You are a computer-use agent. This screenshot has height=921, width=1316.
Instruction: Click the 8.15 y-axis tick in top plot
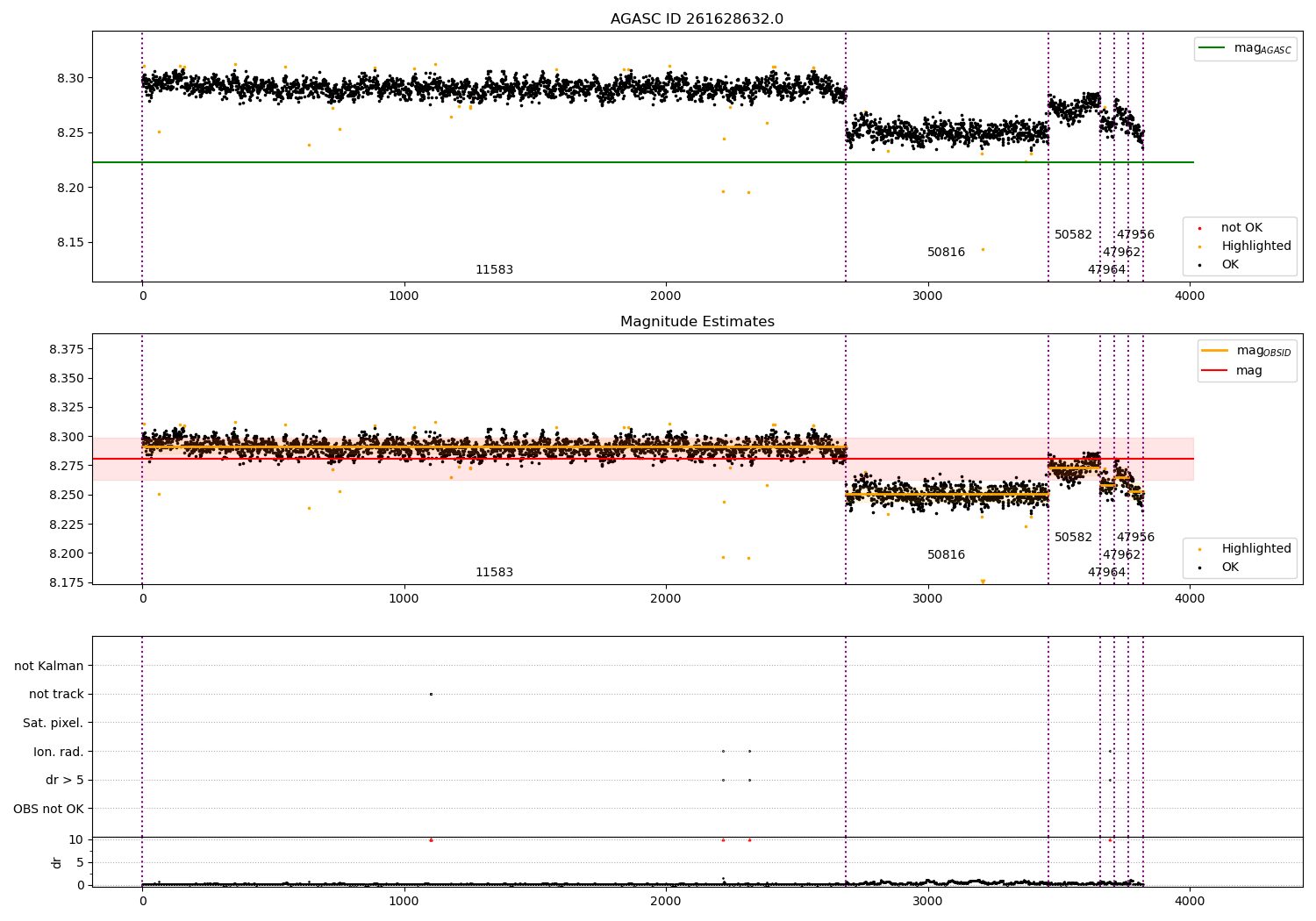pyautogui.click(x=70, y=242)
